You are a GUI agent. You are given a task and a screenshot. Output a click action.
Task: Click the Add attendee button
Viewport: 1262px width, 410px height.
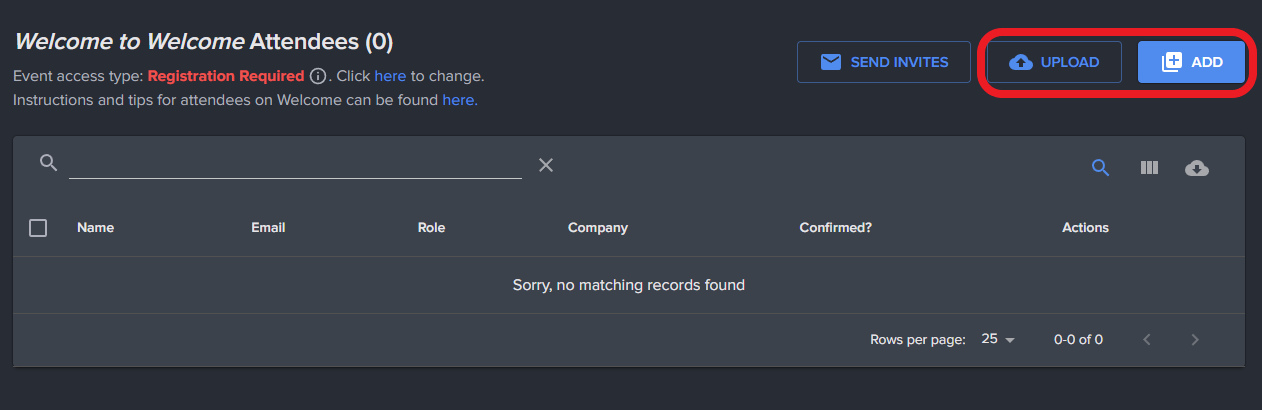pos(1191,62)
